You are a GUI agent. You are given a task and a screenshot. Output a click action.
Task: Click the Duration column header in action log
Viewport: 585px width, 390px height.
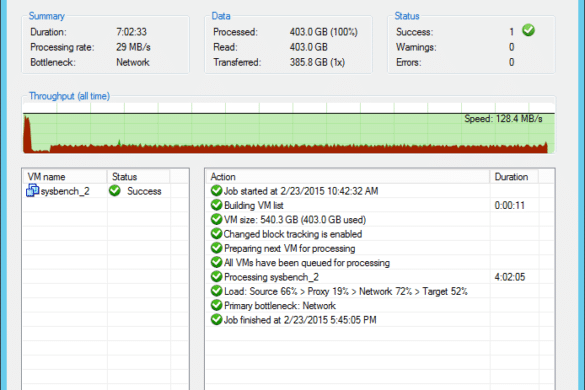coord(514,177)
